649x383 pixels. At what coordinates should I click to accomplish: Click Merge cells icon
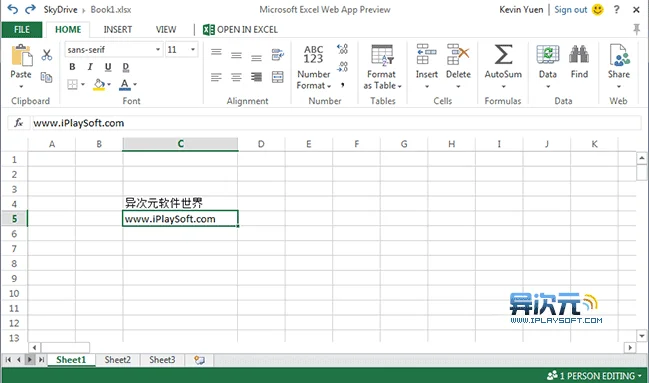[278, 77]
